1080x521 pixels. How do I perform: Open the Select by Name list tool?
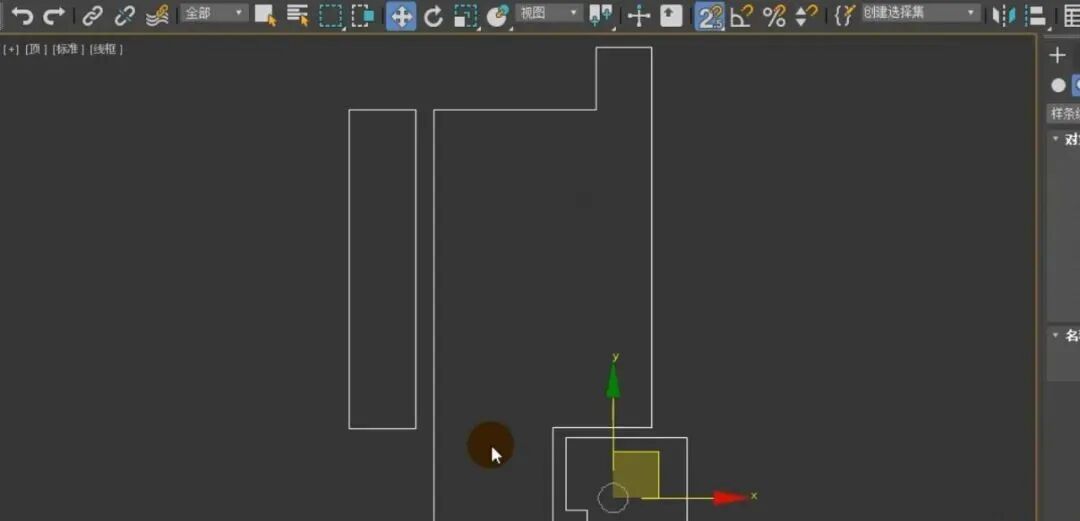tap(298, 15)
